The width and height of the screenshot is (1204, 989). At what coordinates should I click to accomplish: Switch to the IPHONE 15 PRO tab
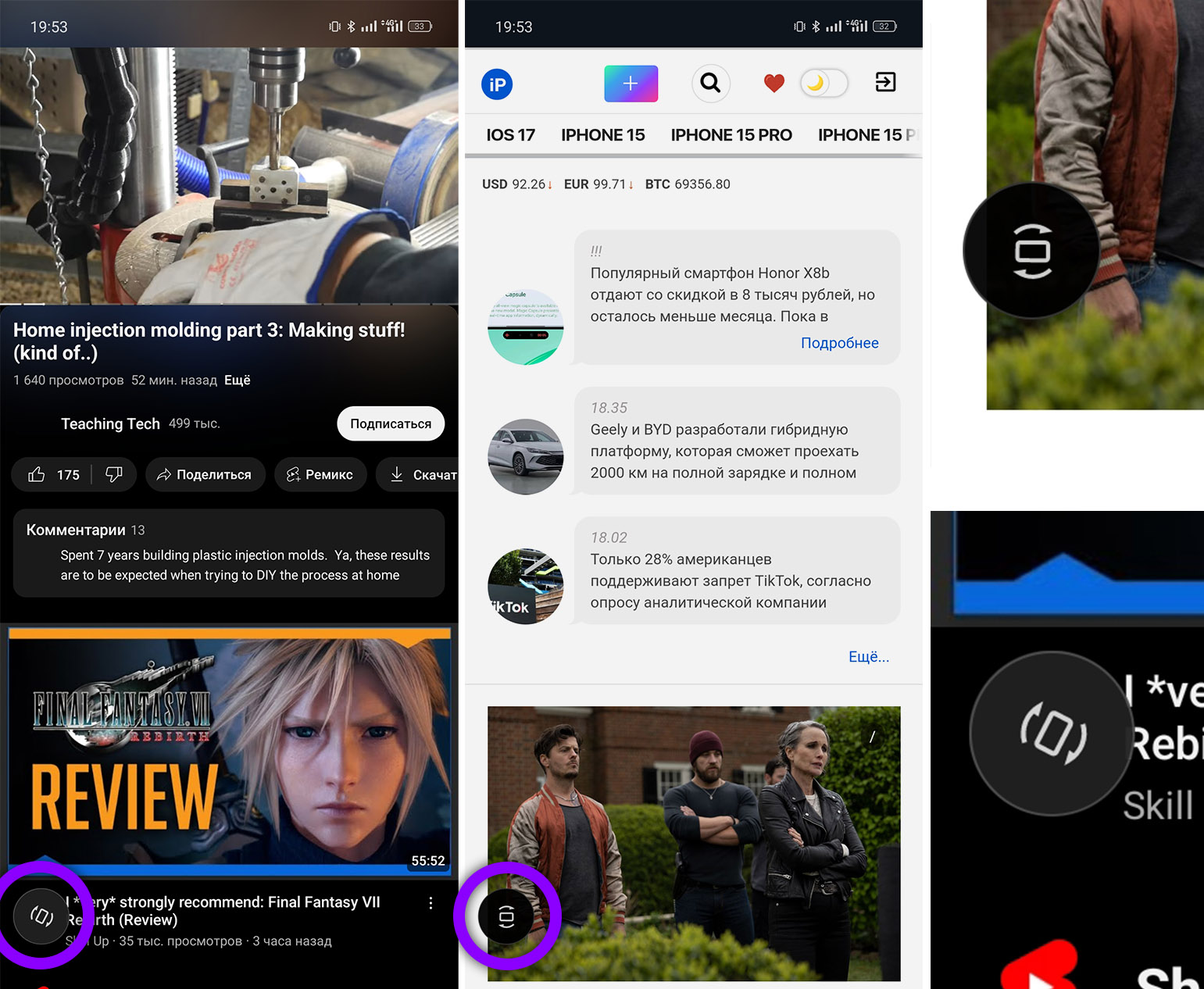point(731,135)
